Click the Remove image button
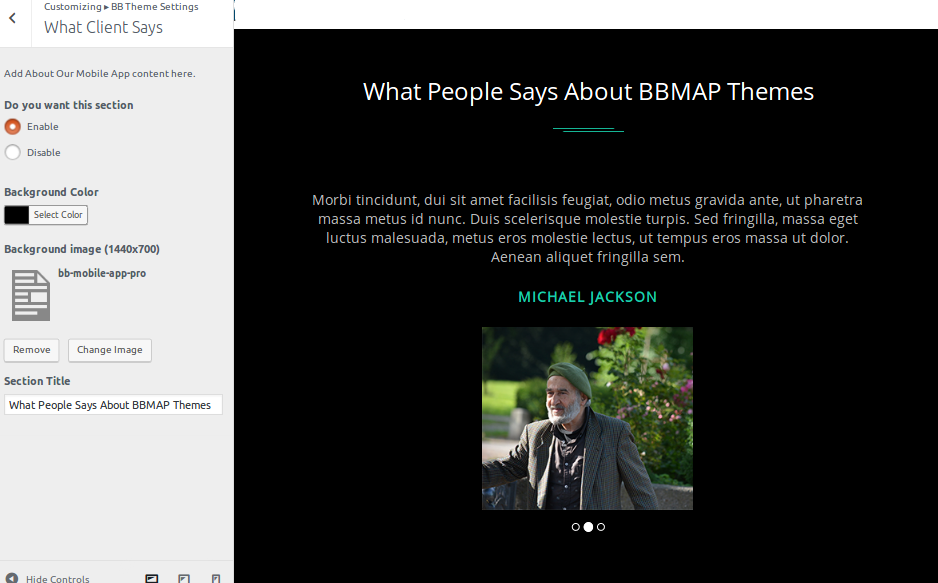 pos(32,350)
